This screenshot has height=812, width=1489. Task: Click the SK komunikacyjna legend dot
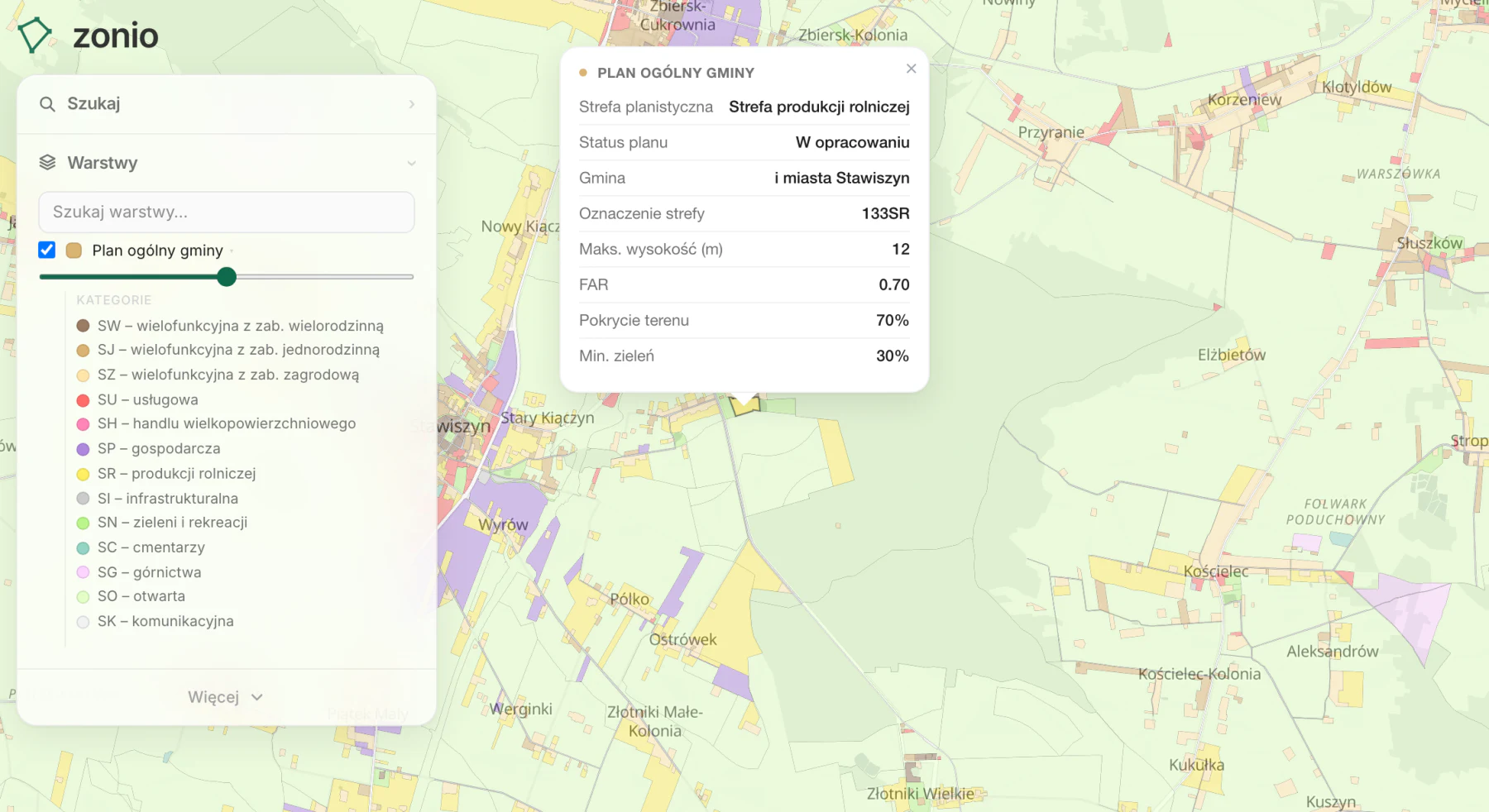pyautogui.click(x=83, y=622)
